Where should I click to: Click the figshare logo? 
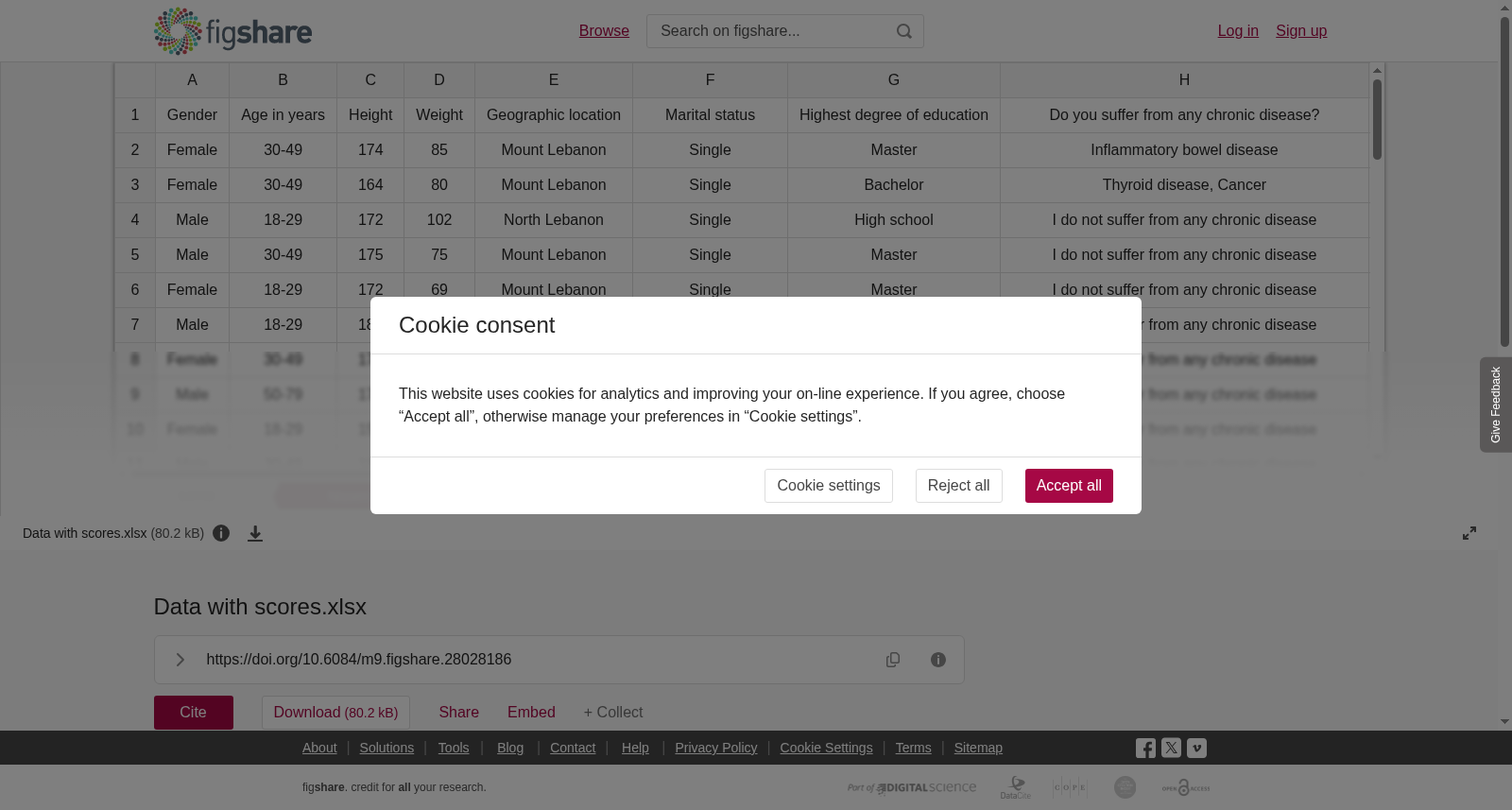coord(232,31)
